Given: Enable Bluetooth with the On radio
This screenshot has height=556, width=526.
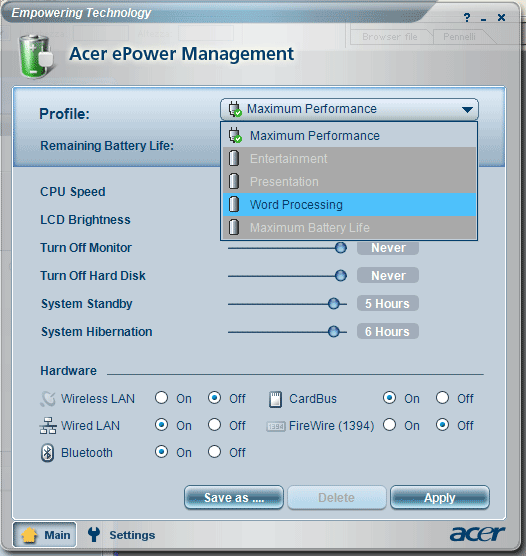Looking at the screenshot, I should coord(161,452).
